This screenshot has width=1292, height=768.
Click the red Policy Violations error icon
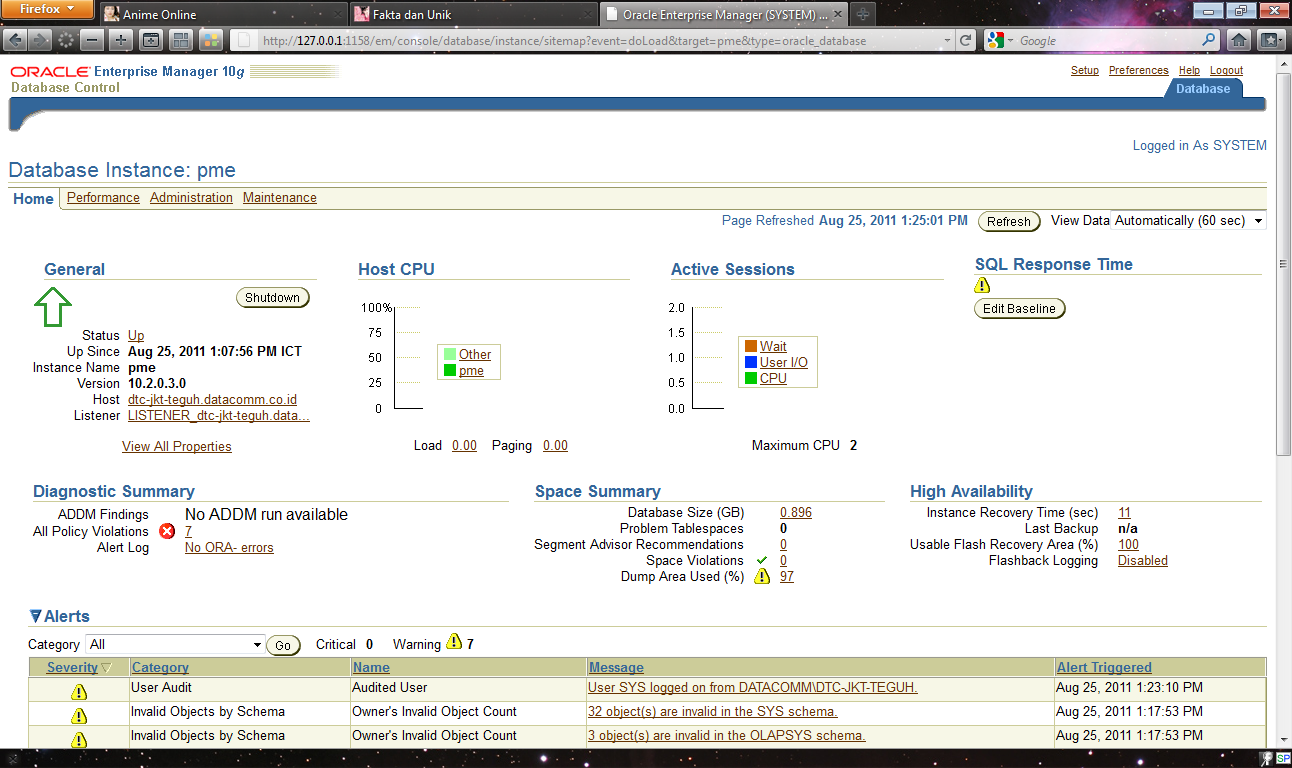click(167, 531)
